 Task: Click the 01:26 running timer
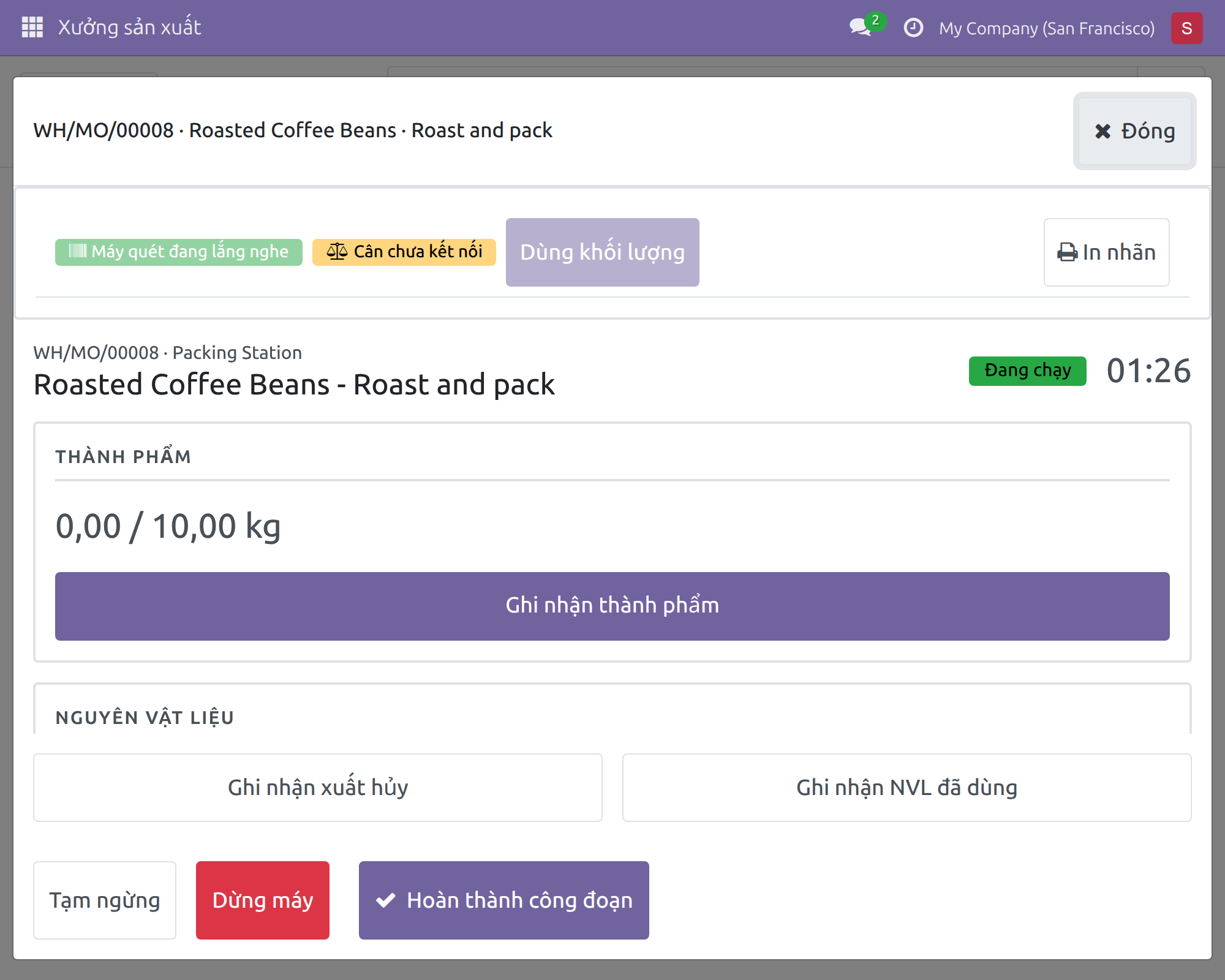click(x=1149, y=371)
